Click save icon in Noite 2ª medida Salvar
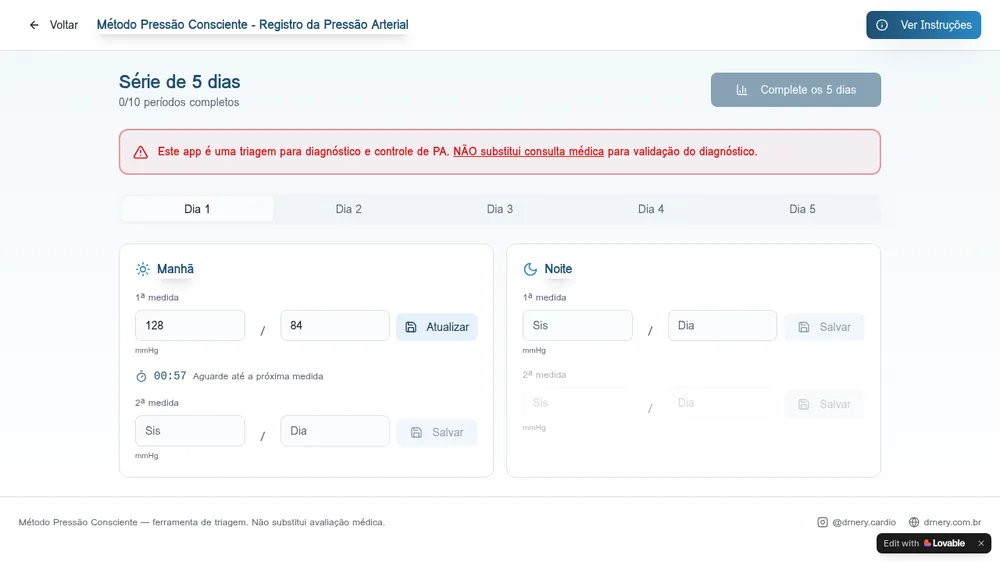The width and height of the screenshot is (1000, 562). click(804, 404)
